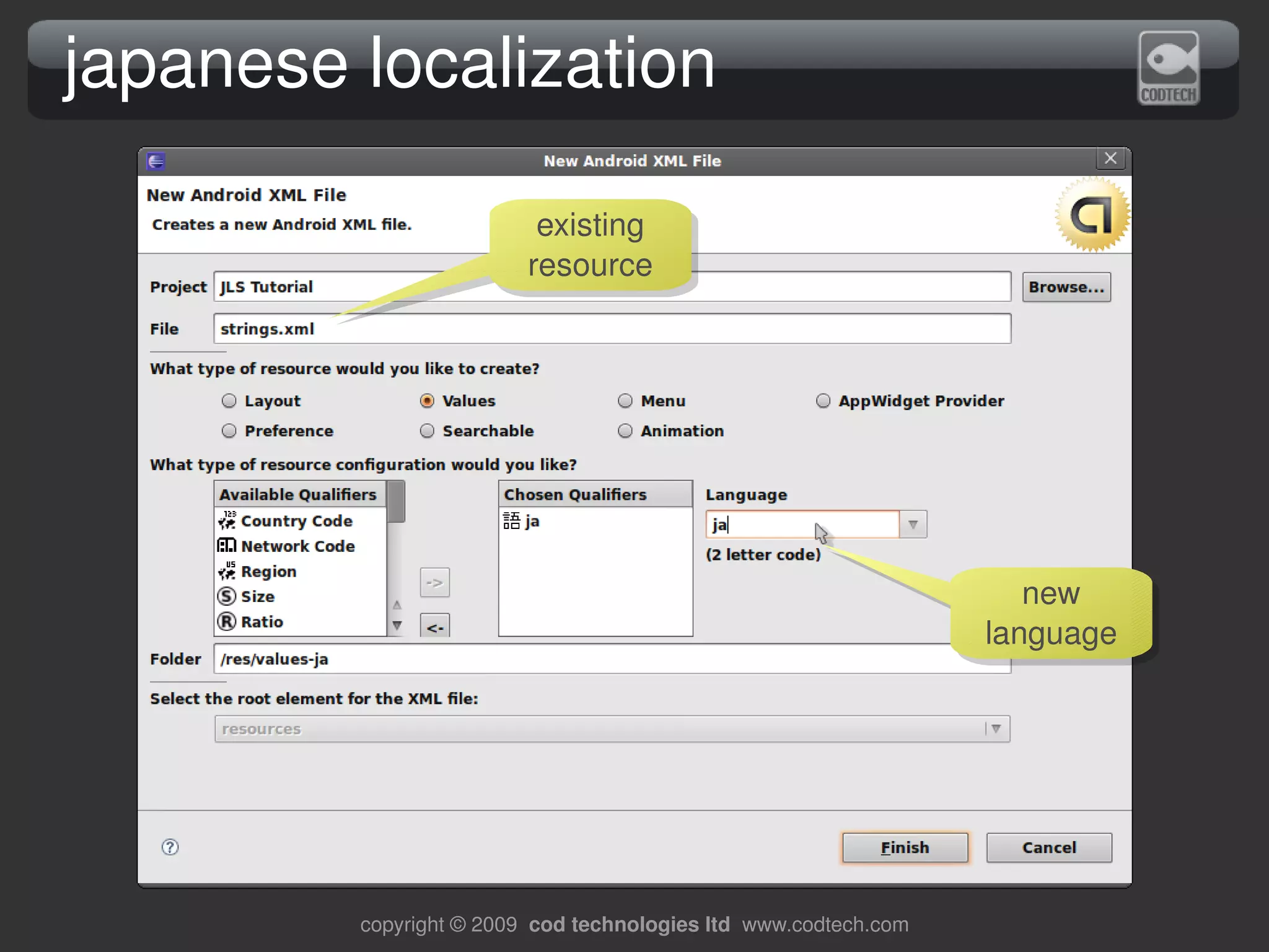Click the Project field 'JLS Tutorial'
The height and width of the screenshot is (952, 1269).
coord(612,287)
